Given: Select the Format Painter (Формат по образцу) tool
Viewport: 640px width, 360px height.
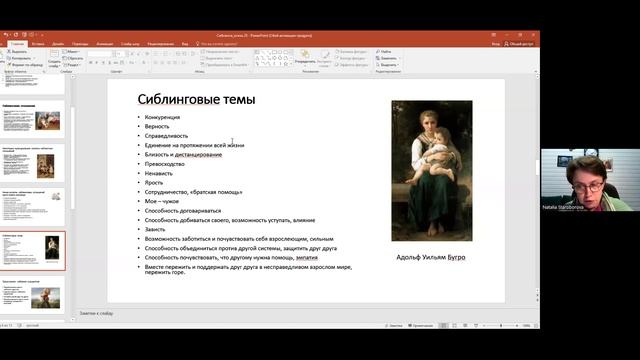Looking at the screenshot, I should pos(25,65).
